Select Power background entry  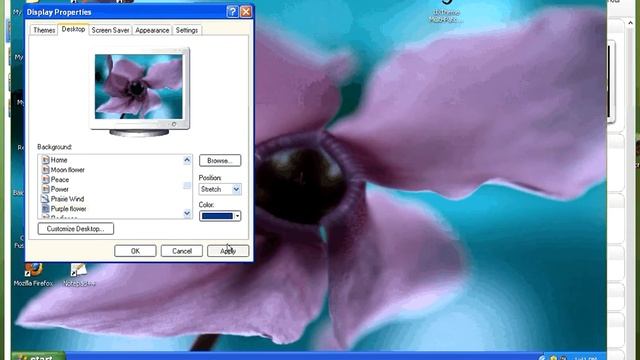[x=60, y=189]
